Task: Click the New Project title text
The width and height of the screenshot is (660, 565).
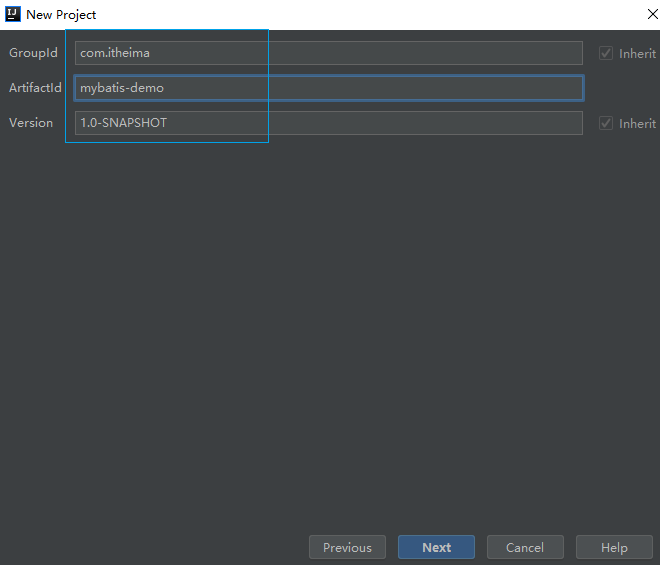Action: tap(61, 15)
